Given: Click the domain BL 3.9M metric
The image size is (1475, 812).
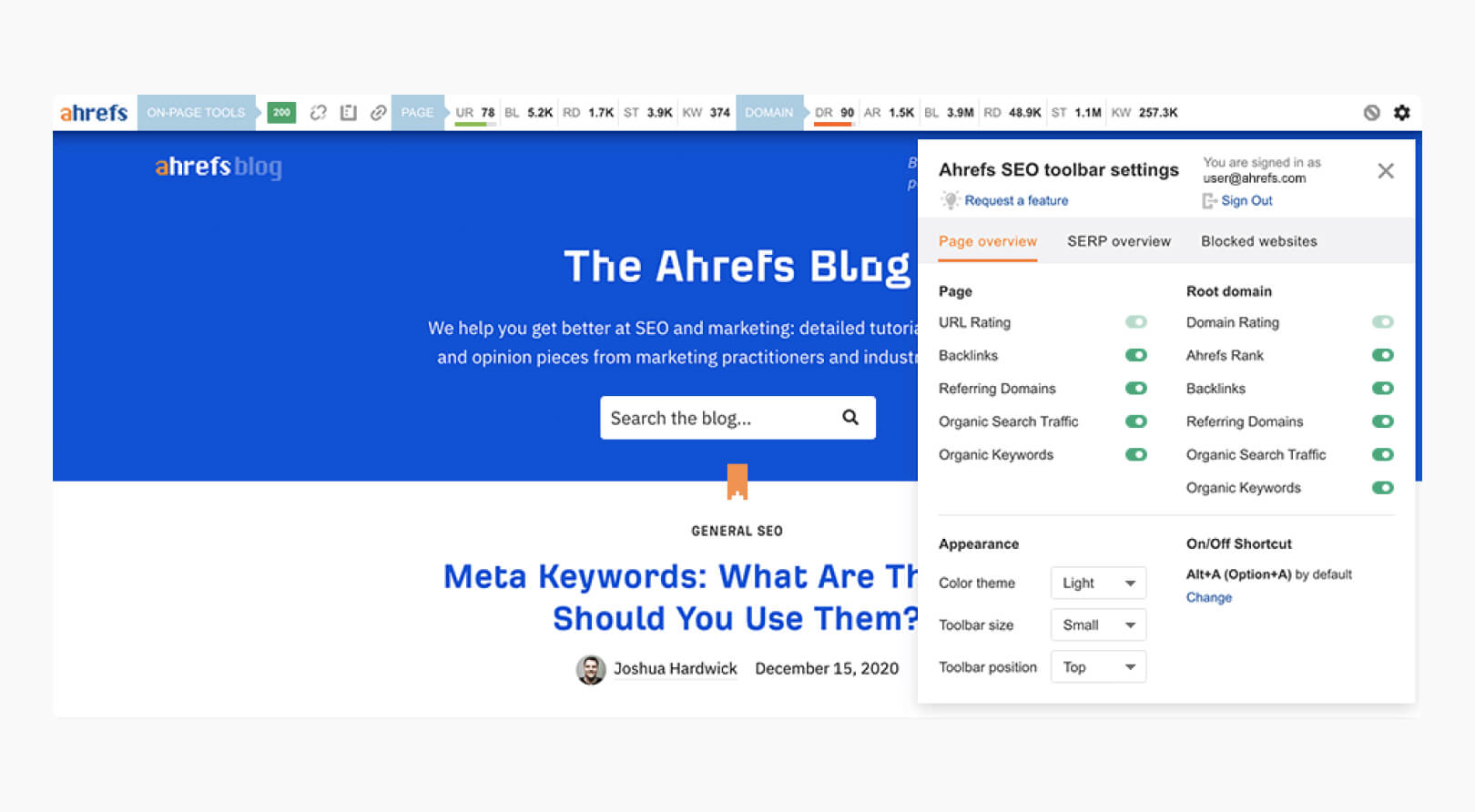Looking at the screenshot, I should [949, 113].
